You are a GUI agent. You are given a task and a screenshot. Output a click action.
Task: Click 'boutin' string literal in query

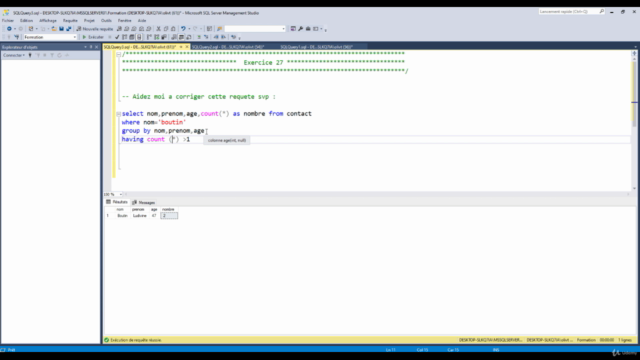coord(172,122)
